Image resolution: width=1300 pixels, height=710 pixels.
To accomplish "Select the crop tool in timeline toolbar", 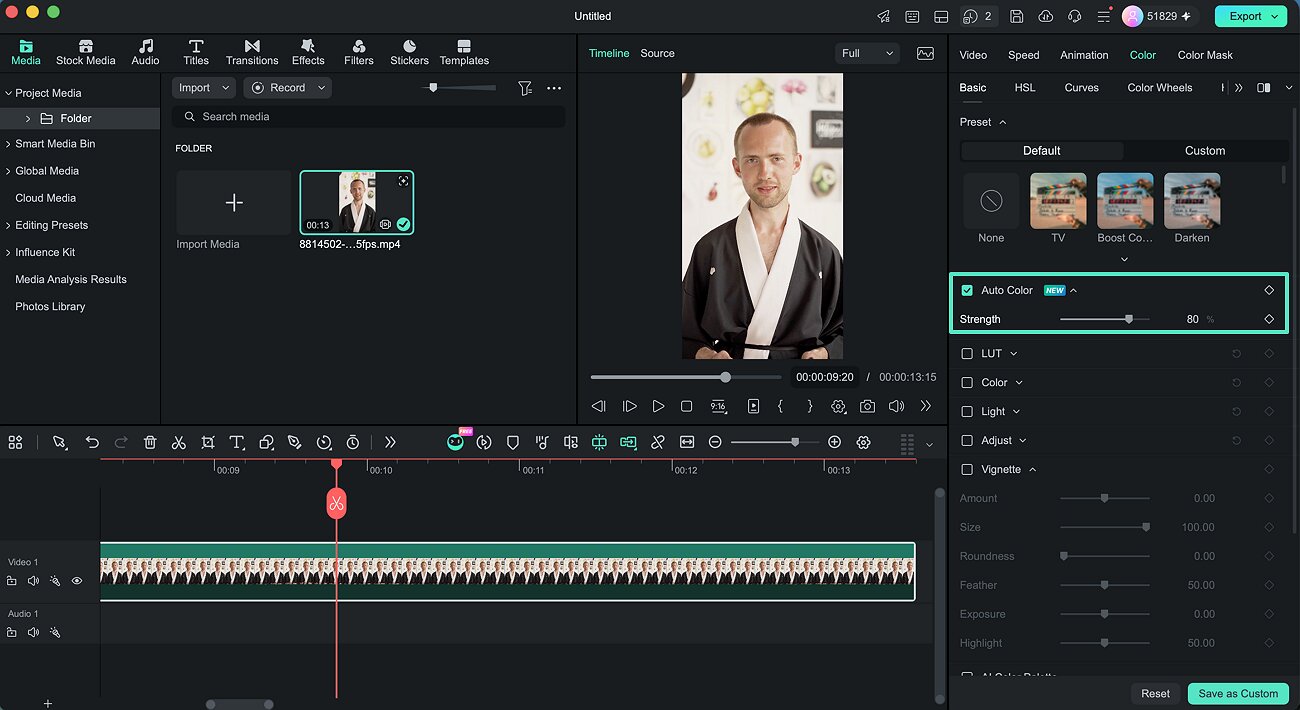I will tap(208, 442).
